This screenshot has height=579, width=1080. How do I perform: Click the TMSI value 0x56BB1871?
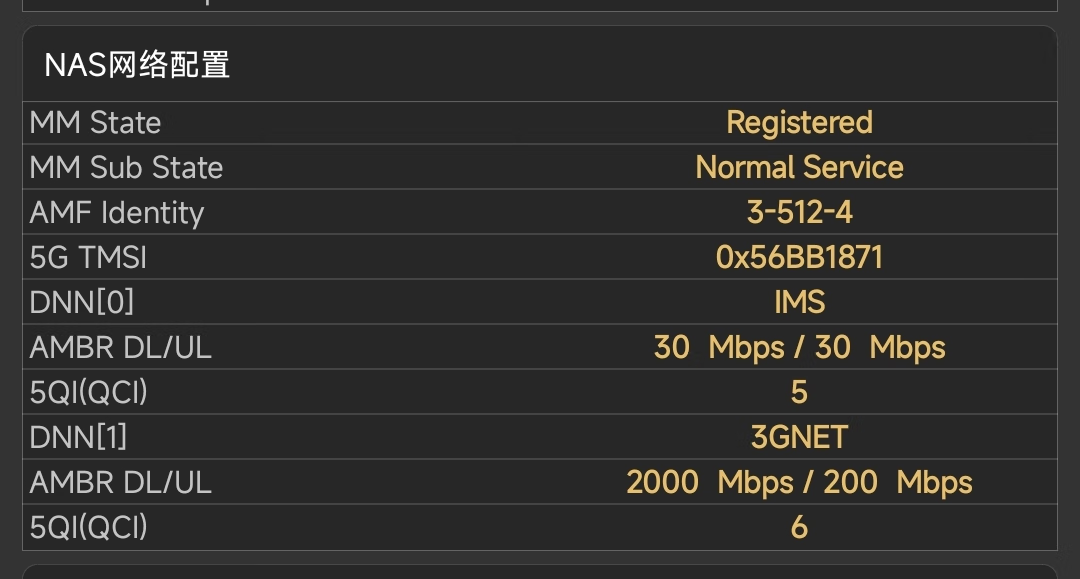coord(799,258)
